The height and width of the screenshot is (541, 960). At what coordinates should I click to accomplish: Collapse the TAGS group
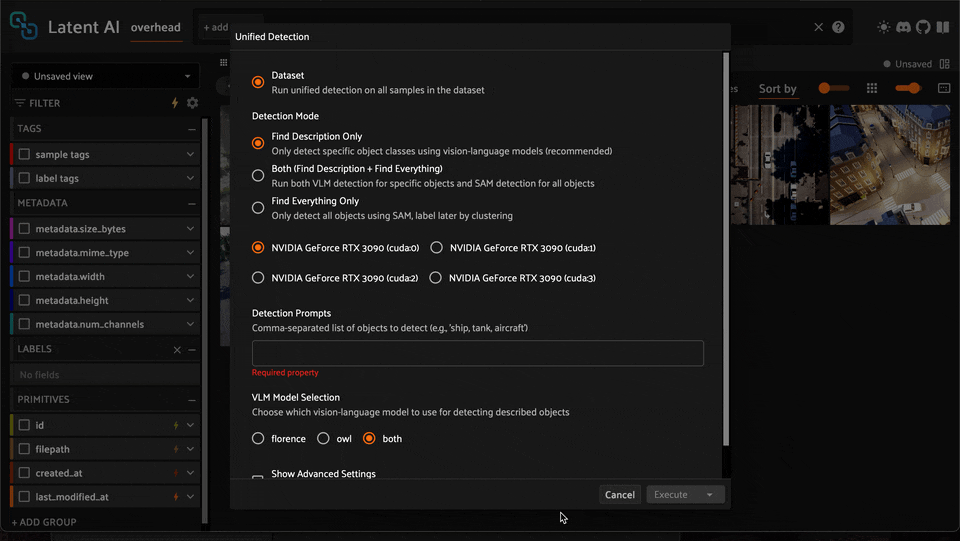click(x=192, y=129)
